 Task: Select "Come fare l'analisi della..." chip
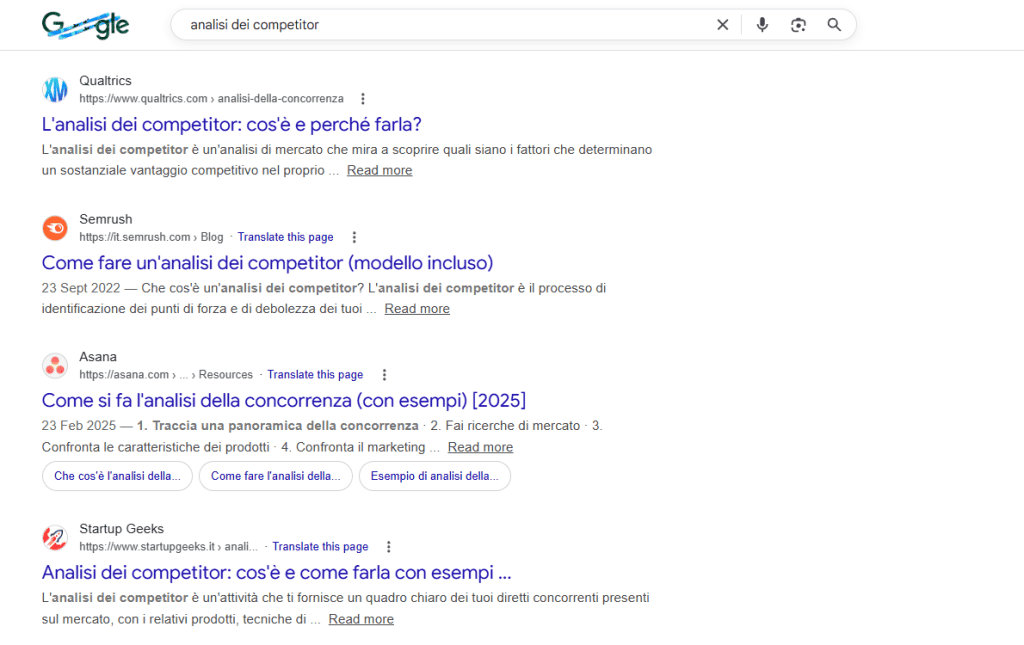(x=276, y=476)
